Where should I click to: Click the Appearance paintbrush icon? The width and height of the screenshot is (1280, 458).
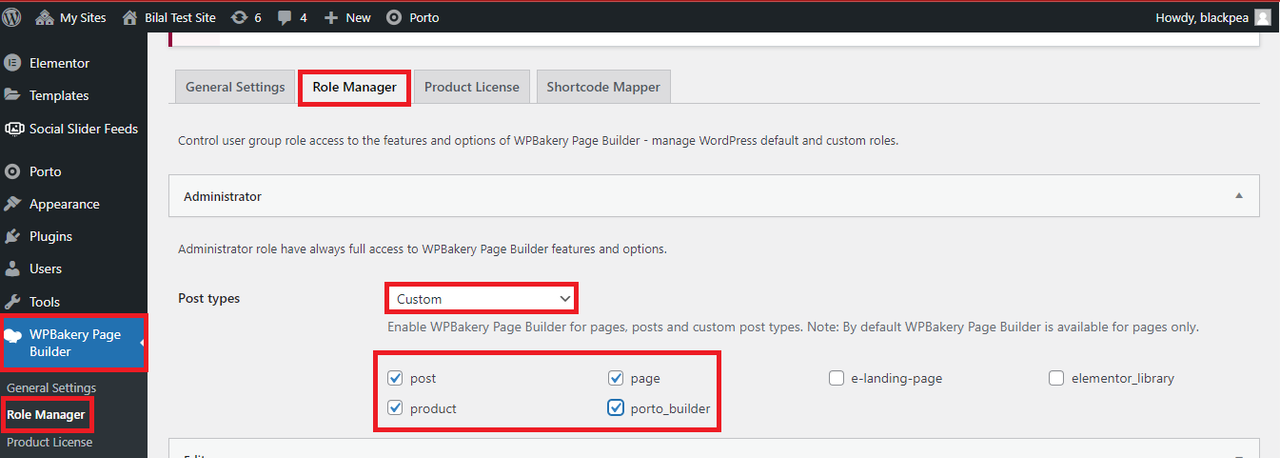point(13,204)
